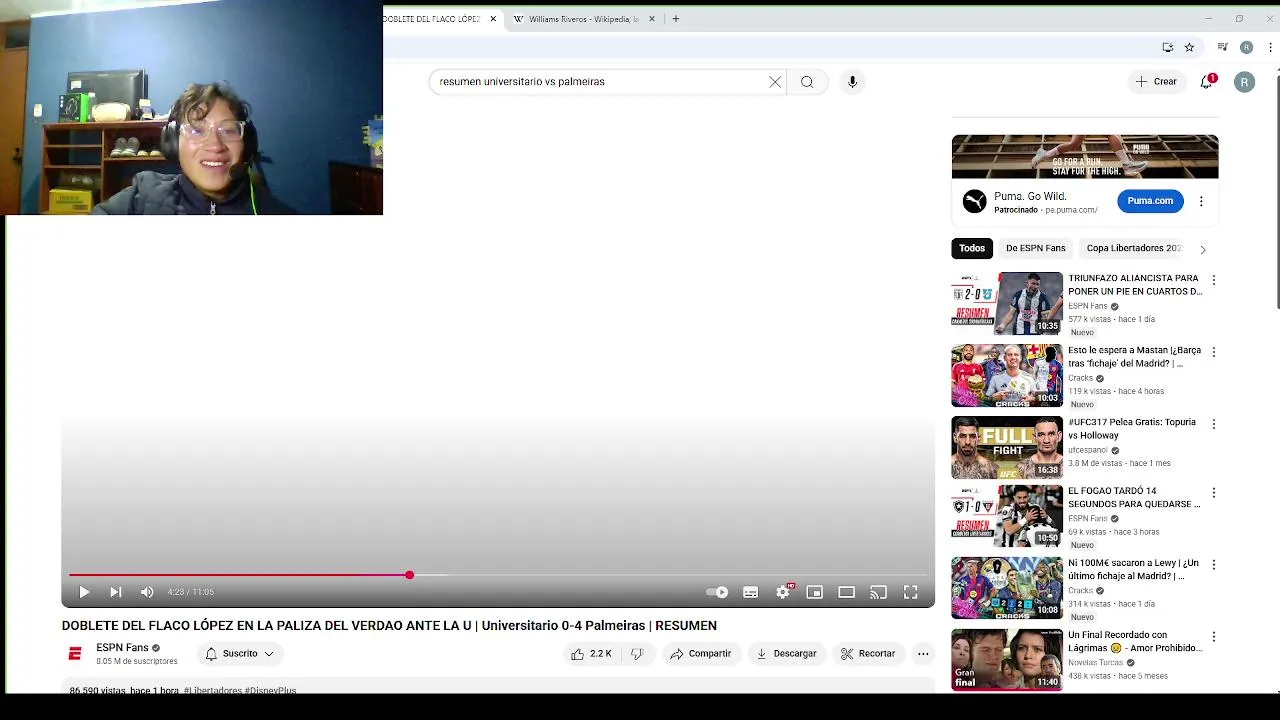Show more filter chips with arrow

pyautogui.click(x=1203, y=249)
